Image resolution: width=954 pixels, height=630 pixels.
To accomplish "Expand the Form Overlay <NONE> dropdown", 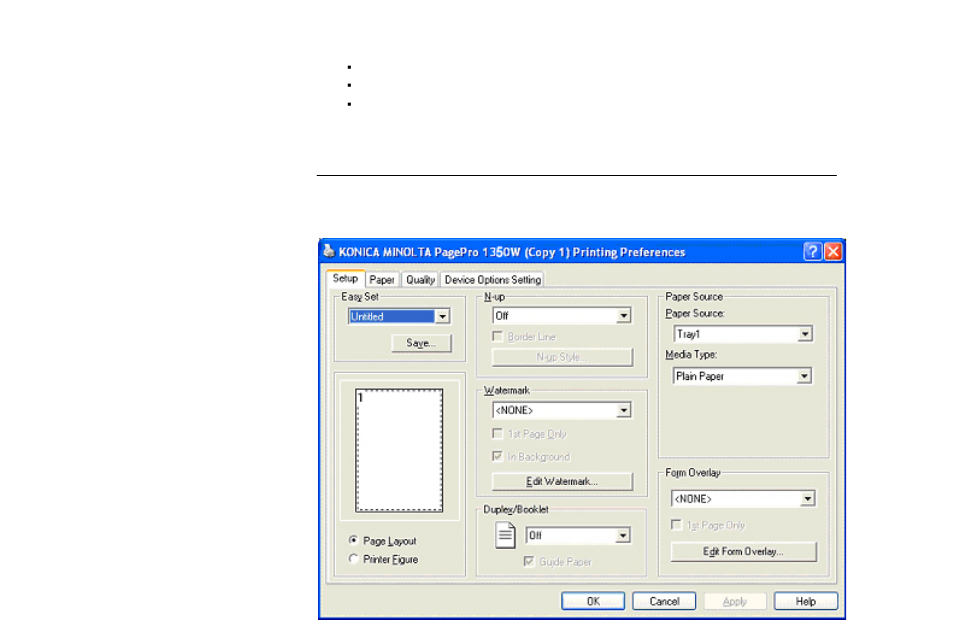I will [807, 499].
